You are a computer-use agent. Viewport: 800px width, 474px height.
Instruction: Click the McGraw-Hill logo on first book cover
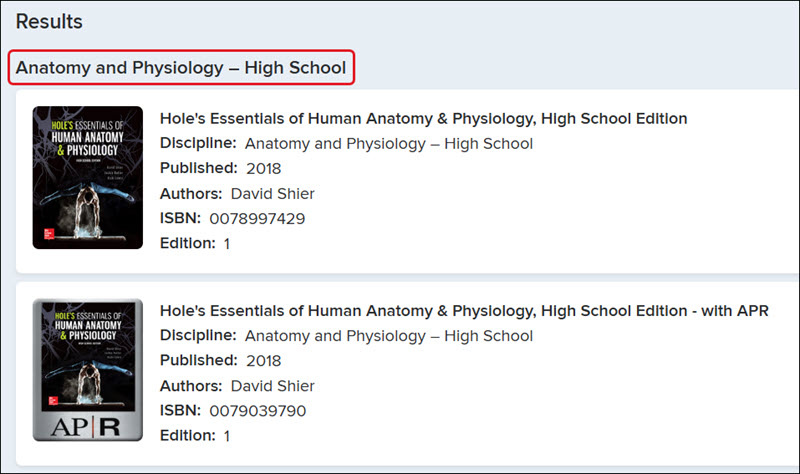pyautogui.click(x=49, y=234)
